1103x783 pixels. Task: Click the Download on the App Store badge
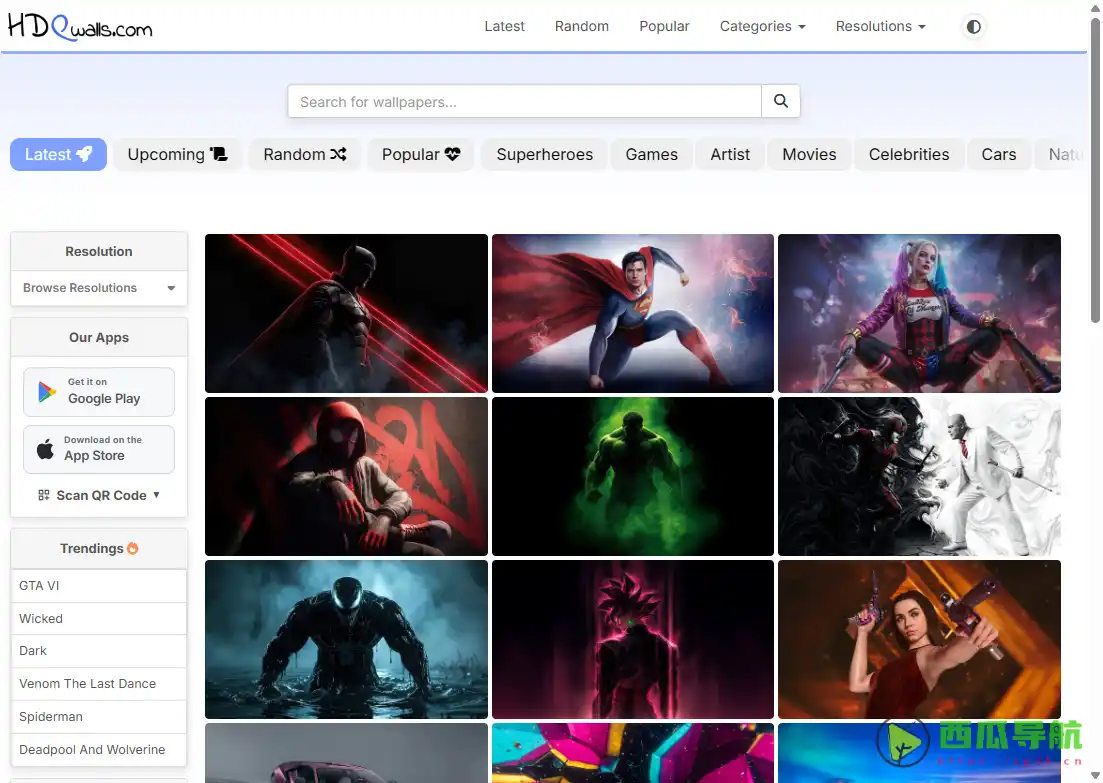[x=99, y=449]
